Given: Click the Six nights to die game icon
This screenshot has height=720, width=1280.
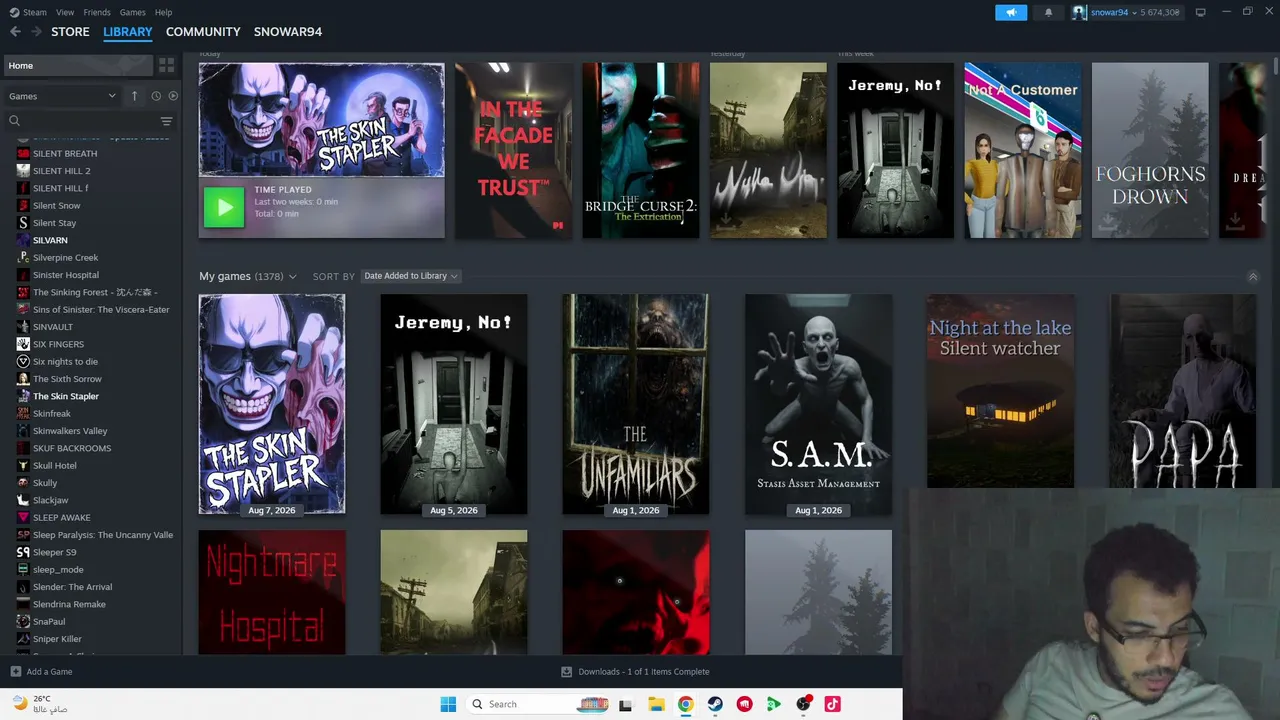Looking at the screenshot, I should 23,362.
